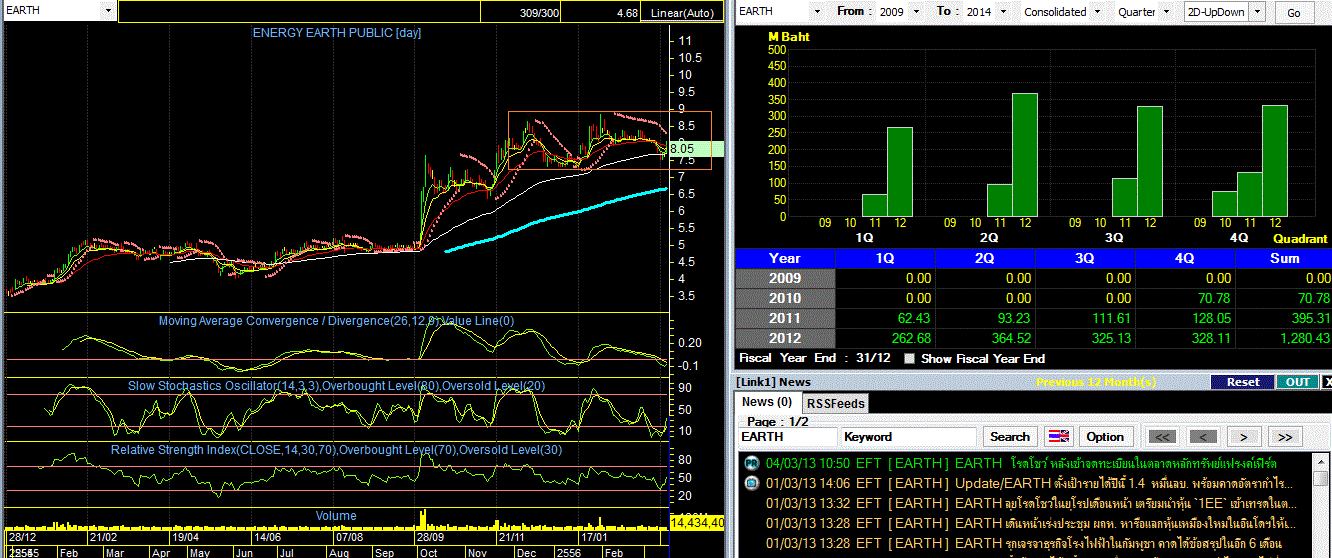Open the Consolidated statement type dropdown

1097,12
